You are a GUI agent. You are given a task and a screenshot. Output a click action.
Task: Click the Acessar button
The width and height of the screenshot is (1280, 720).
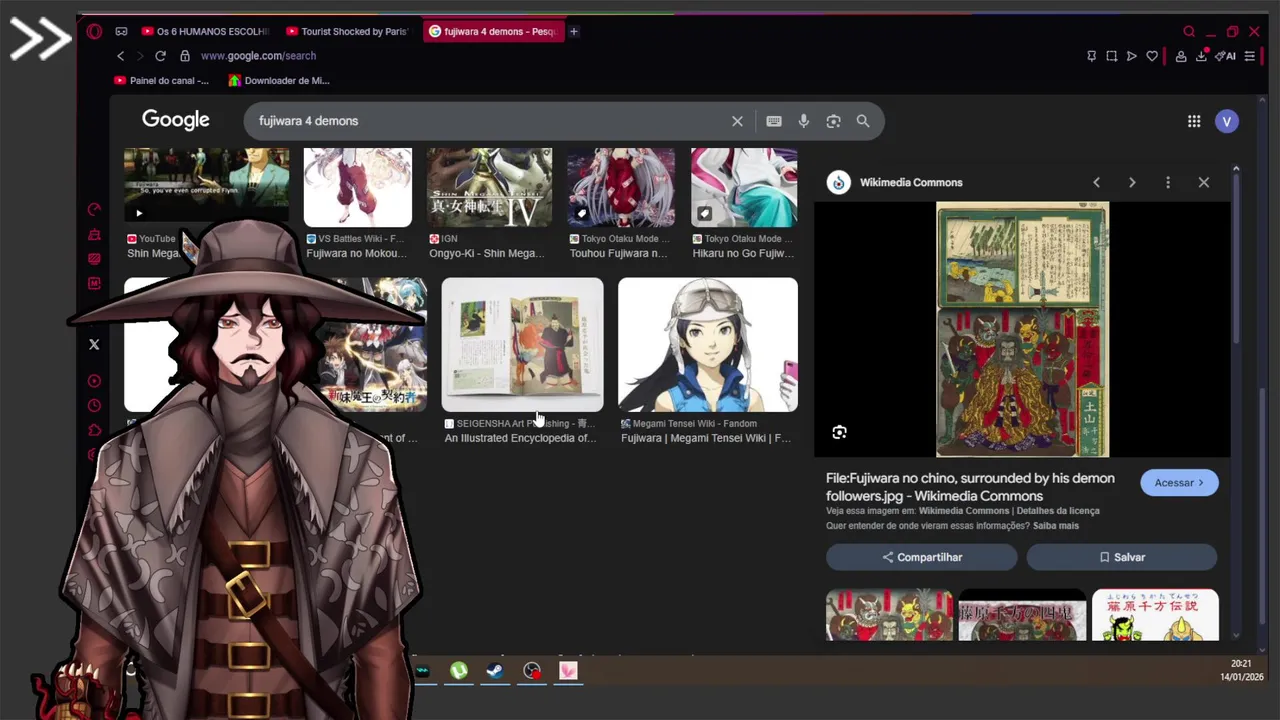(1179, 483)
